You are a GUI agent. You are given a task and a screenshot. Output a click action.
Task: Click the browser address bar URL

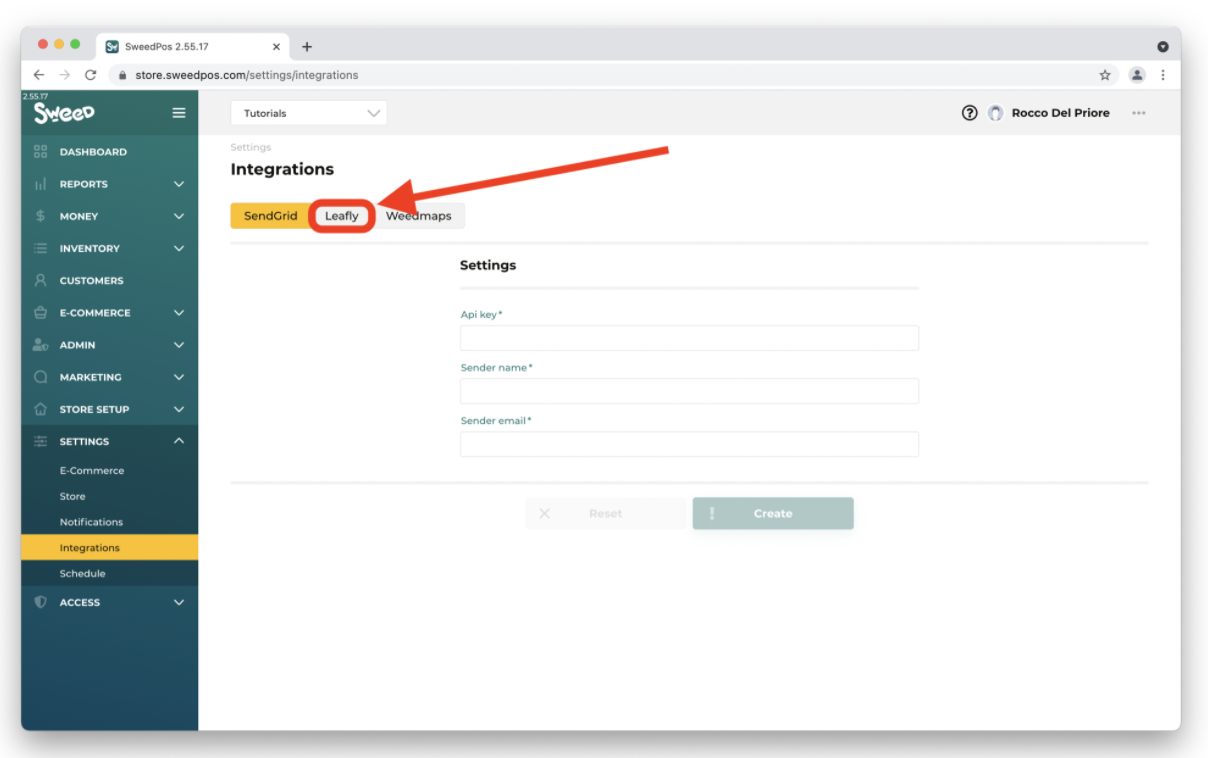[x=246, y=75]
